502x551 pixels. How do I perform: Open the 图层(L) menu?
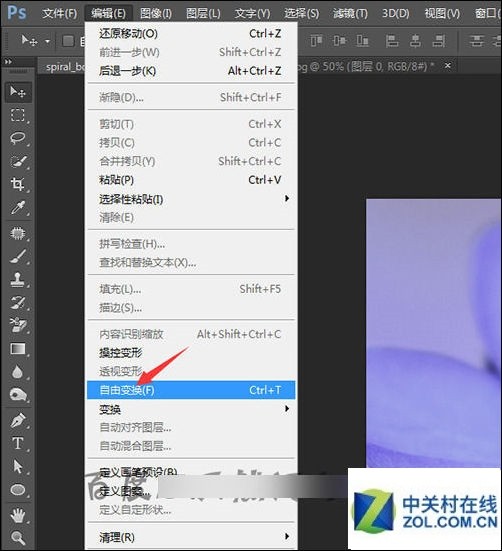[203, 14]
